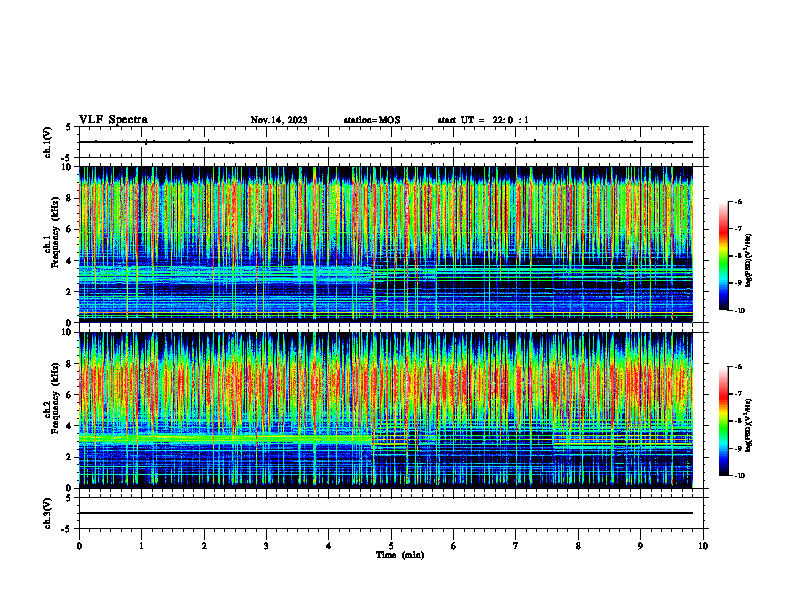792x612 pixels.
Task: Click the ch.3 voltage waveform trace
Action: click(x=386, y=513)
